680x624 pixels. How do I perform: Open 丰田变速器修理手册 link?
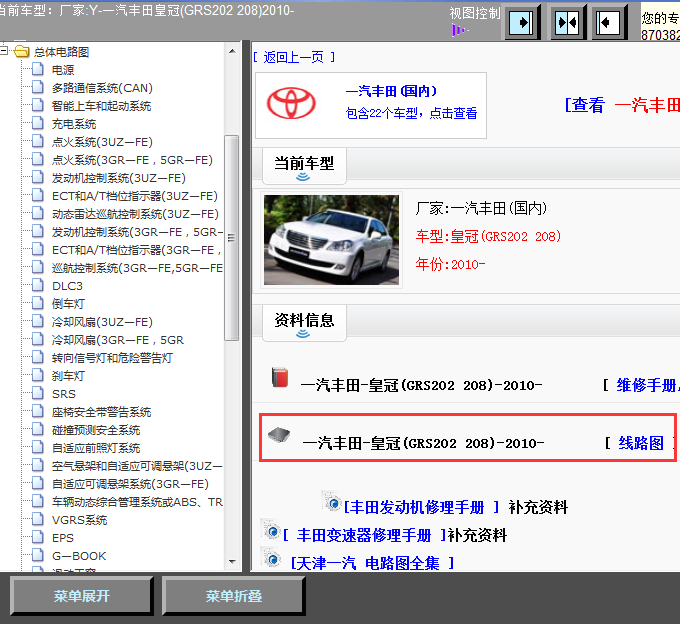364,535
